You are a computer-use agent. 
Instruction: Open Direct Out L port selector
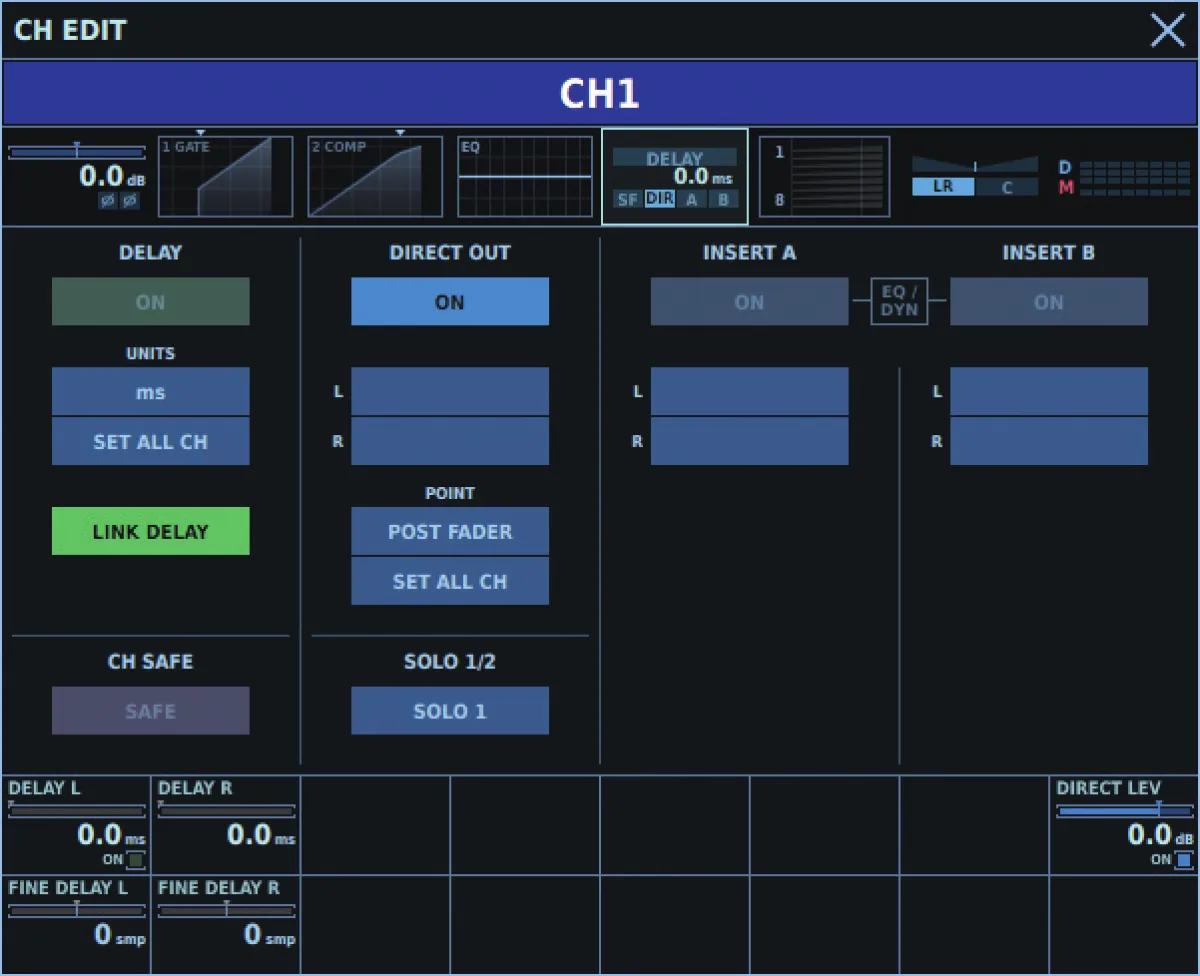(x=450, y=392)
